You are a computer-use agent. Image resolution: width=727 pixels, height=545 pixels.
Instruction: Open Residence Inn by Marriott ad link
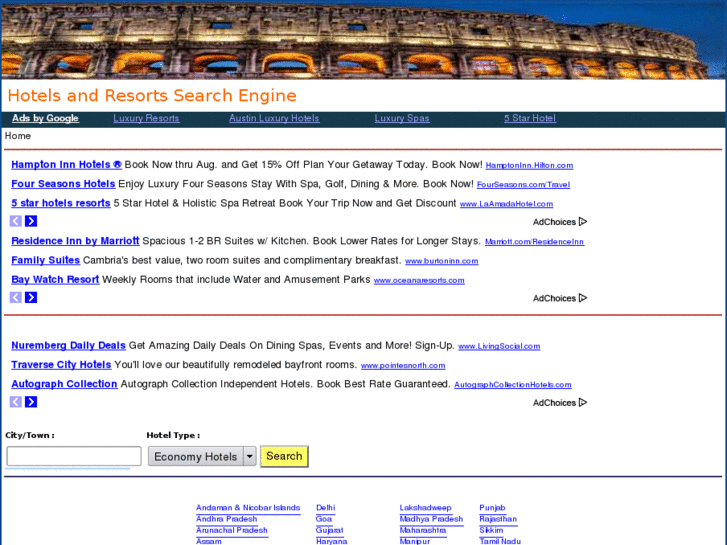[x=75, y=241]
